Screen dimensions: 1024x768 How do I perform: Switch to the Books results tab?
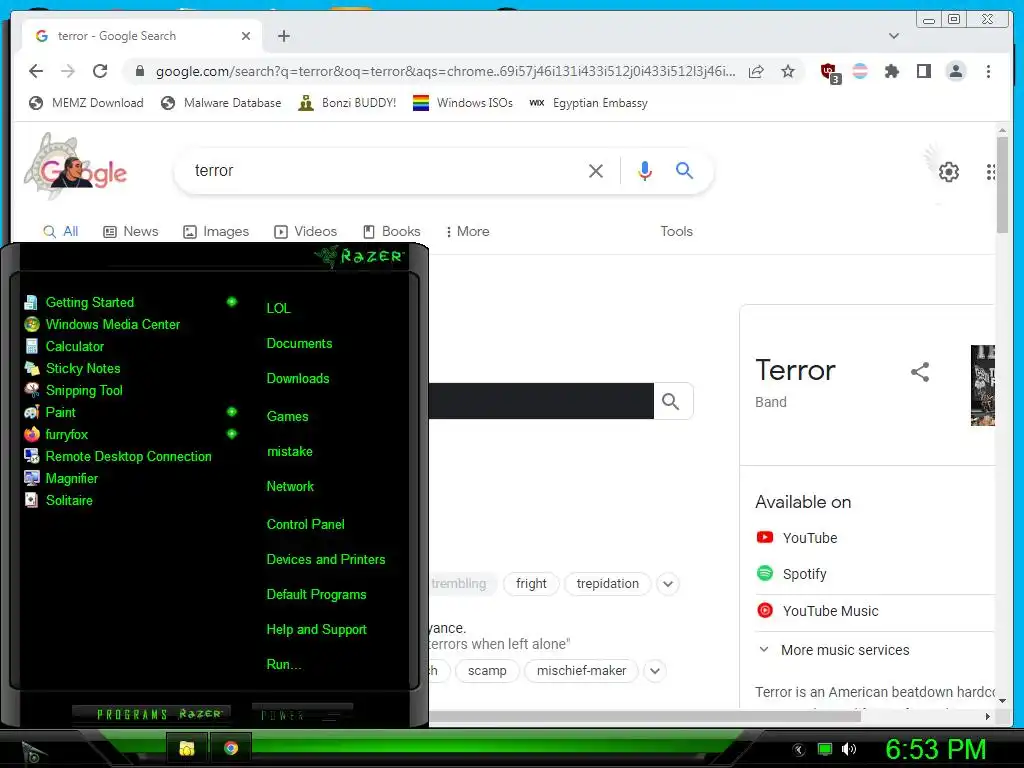[392, 231]
